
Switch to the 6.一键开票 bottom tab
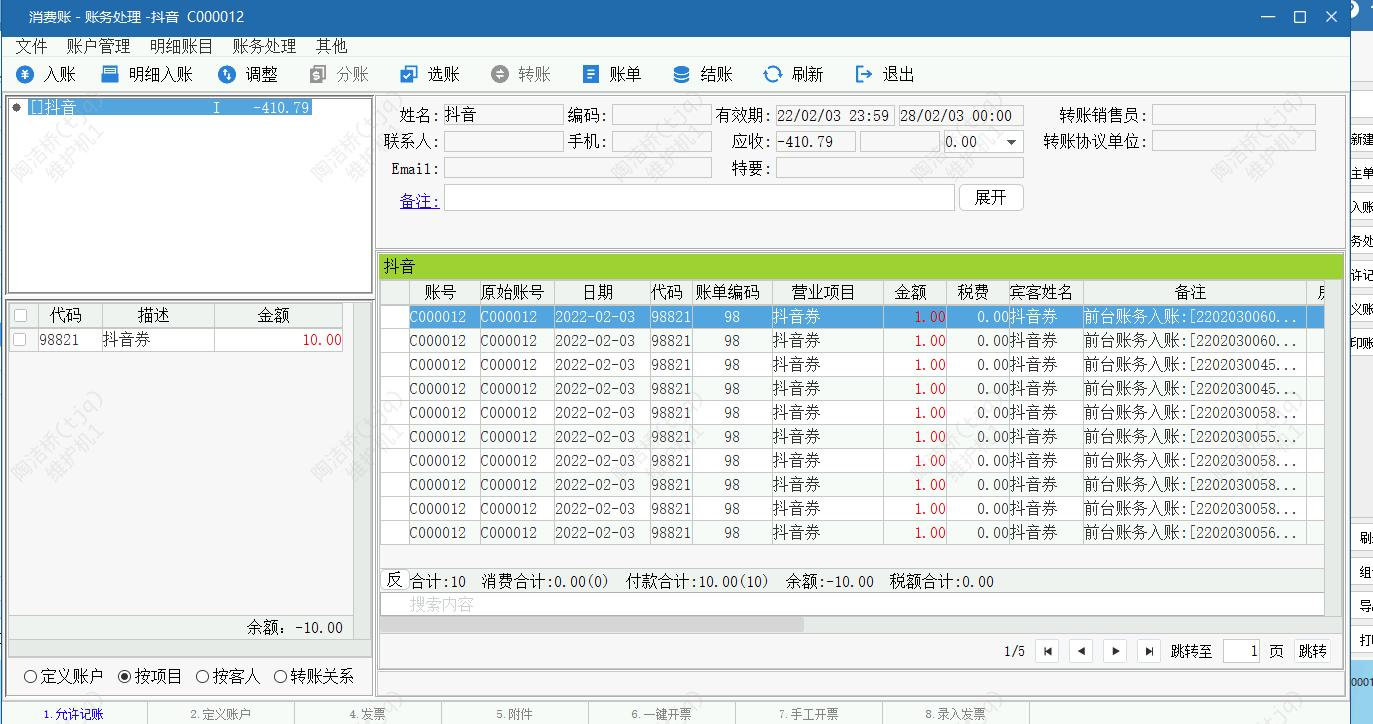click(x=661, y=714)
